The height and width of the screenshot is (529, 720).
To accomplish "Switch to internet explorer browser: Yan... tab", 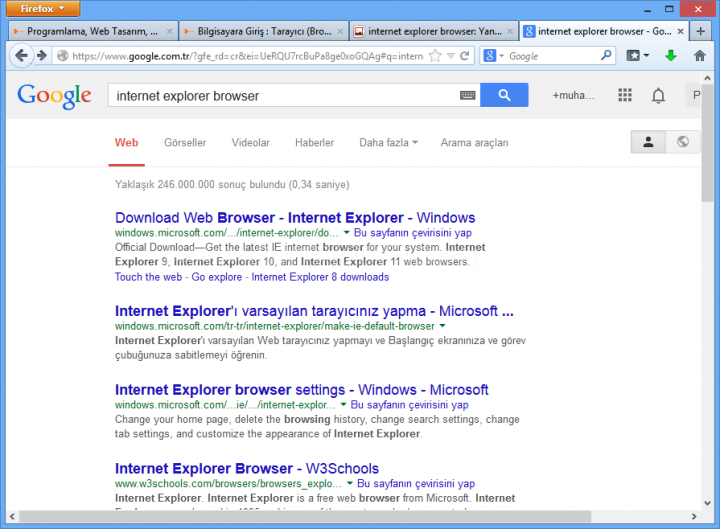I will [434, 31].
